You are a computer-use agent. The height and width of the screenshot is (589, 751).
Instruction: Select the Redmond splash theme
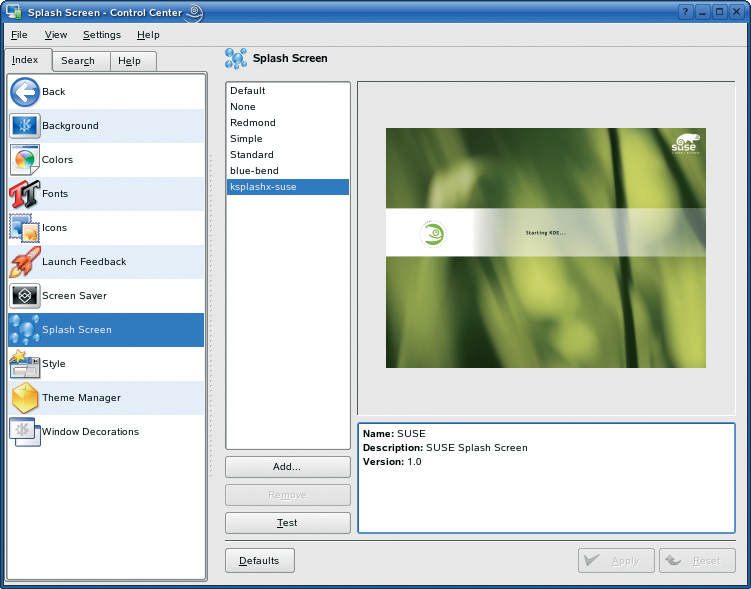[287, 123]
